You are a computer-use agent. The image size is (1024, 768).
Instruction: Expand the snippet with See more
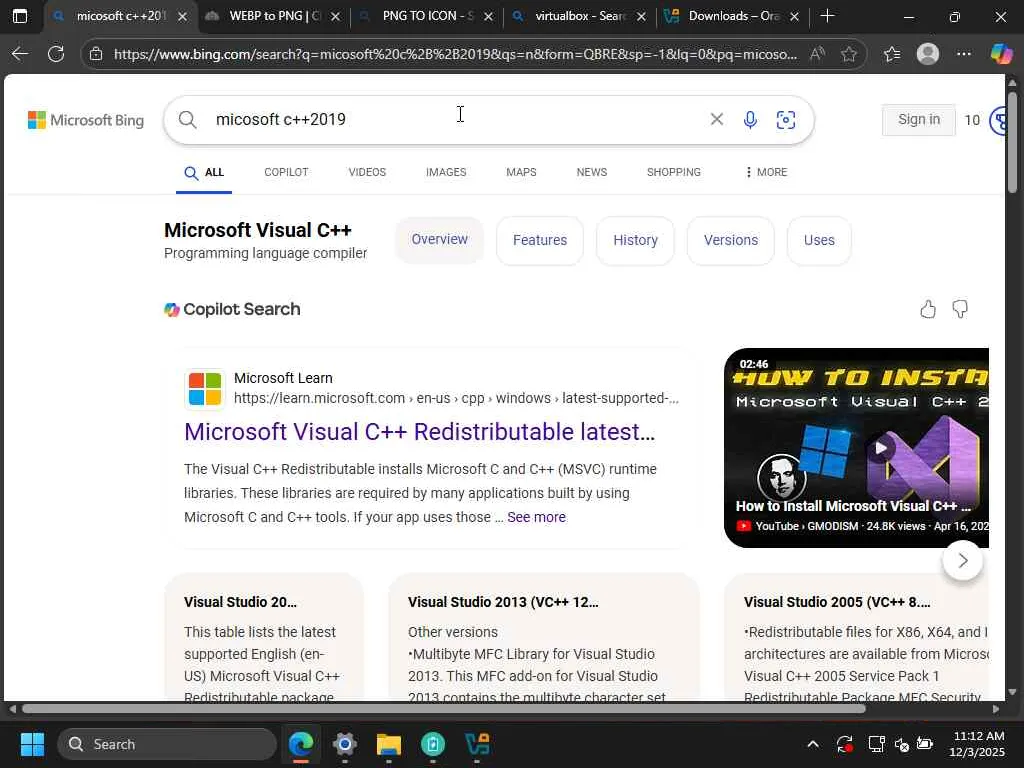coord(536,517)
